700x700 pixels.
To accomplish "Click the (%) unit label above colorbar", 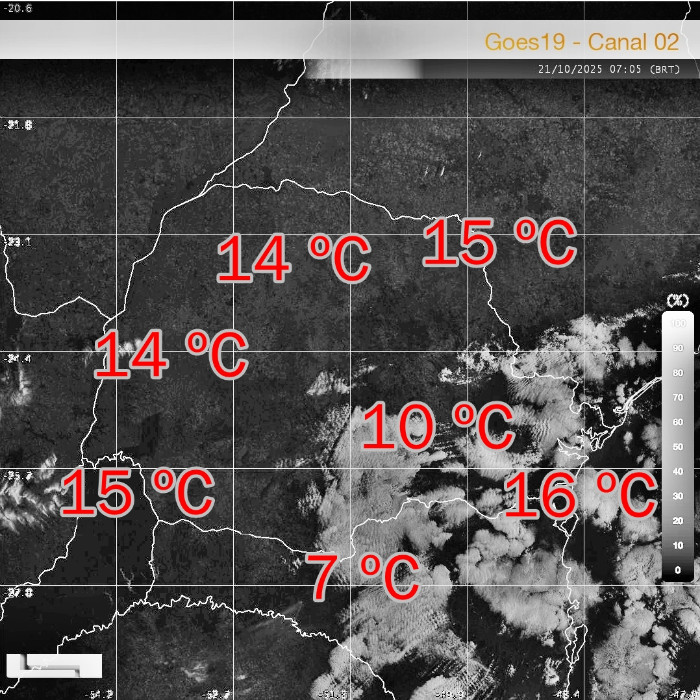I will (678, 300).
